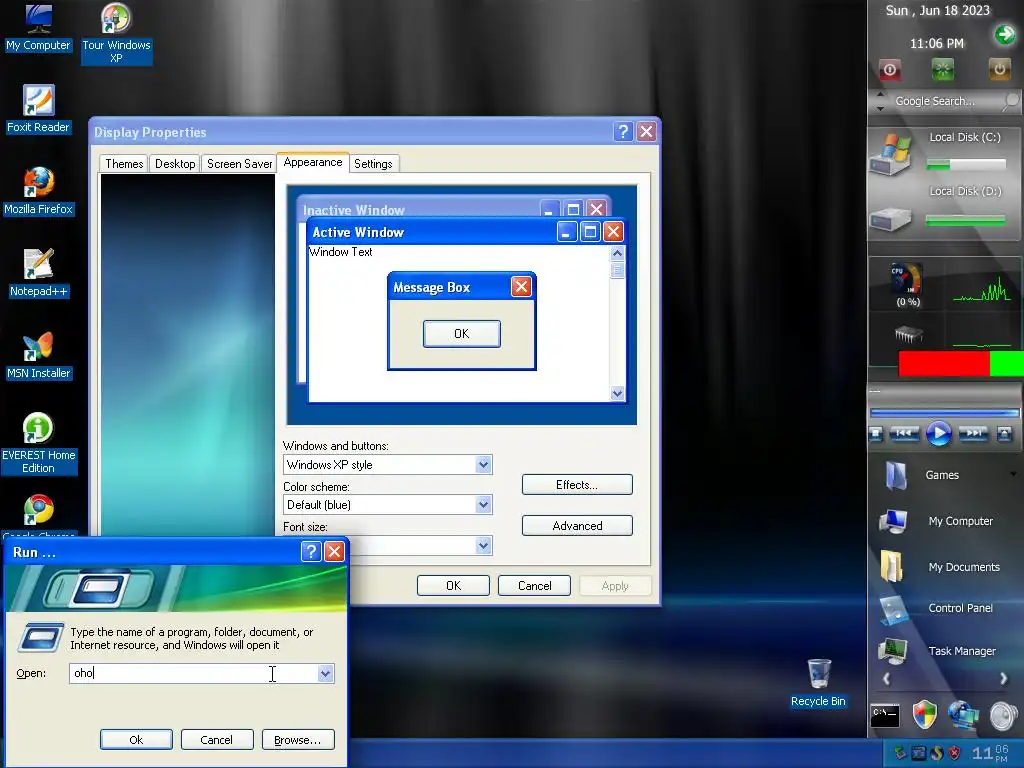Click the green arrow icon beside the date

[1004, 34]
